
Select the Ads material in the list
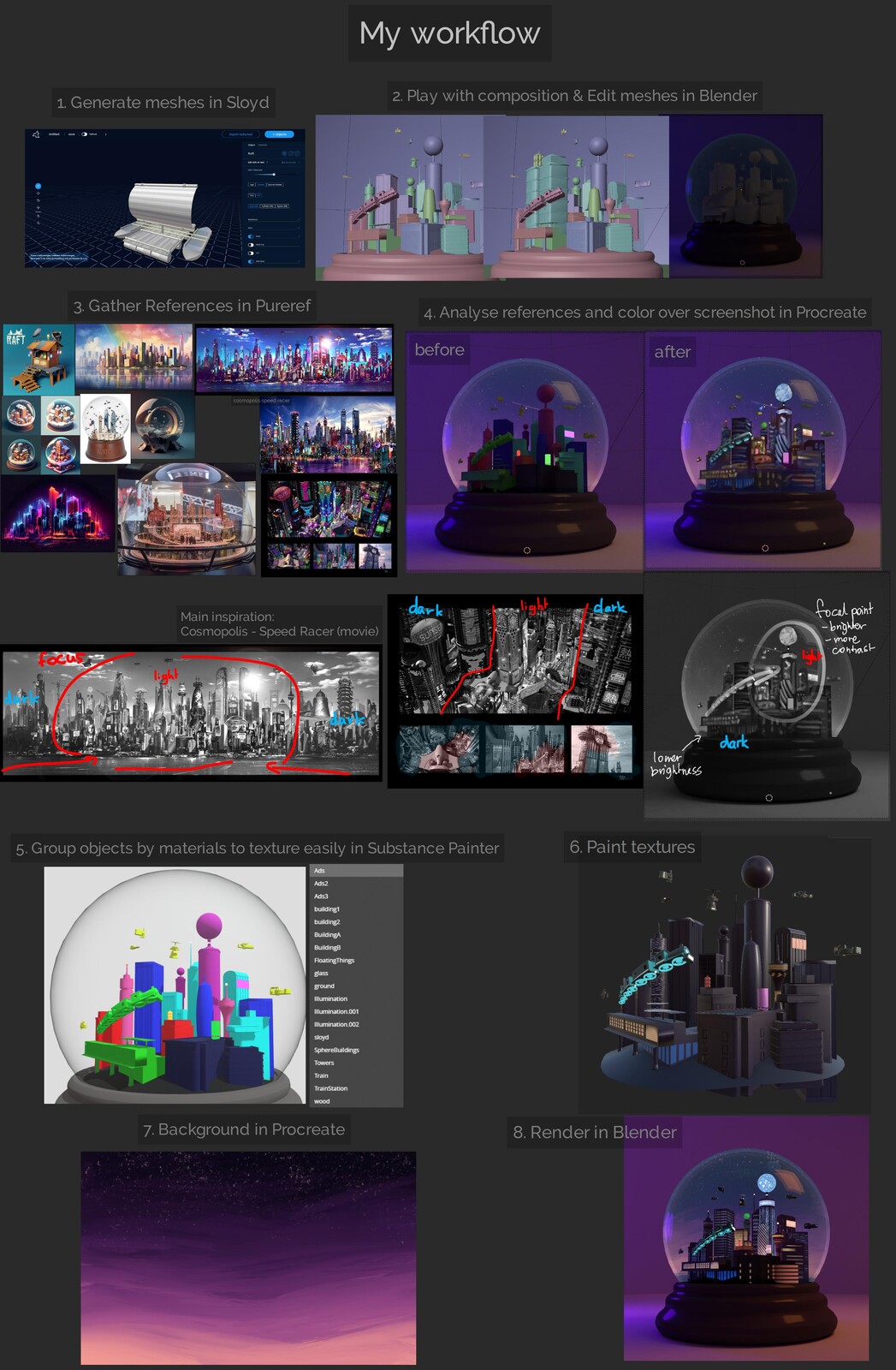point(356,871)
